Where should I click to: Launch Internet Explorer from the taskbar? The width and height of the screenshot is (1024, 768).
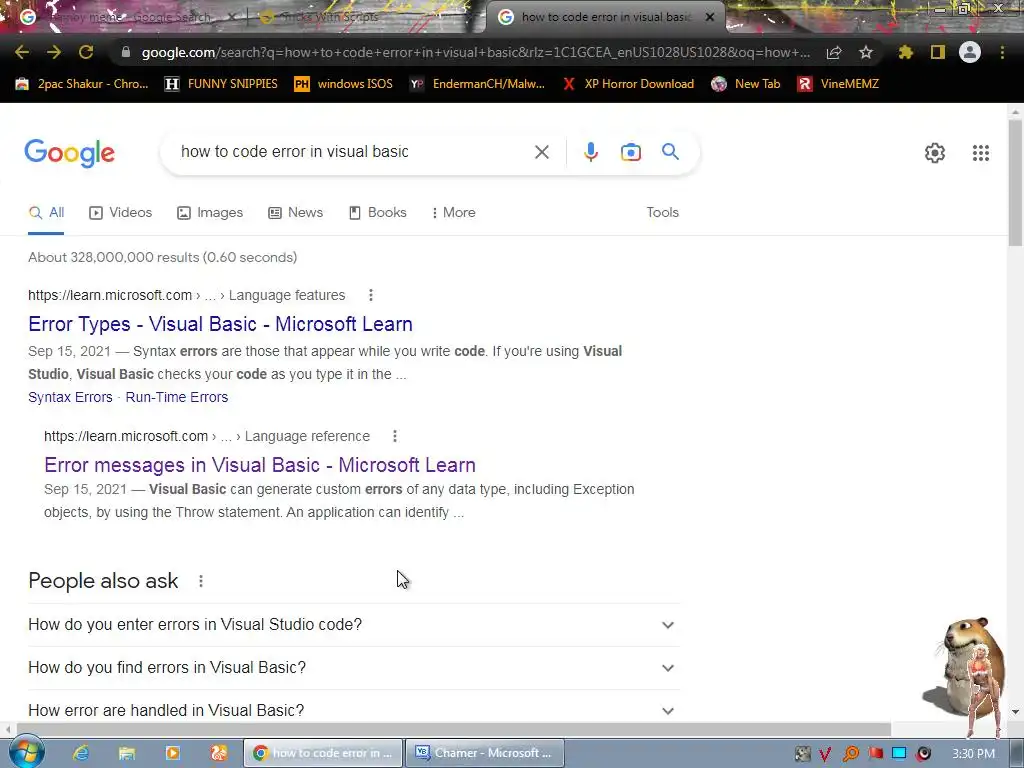coord(81,753)
